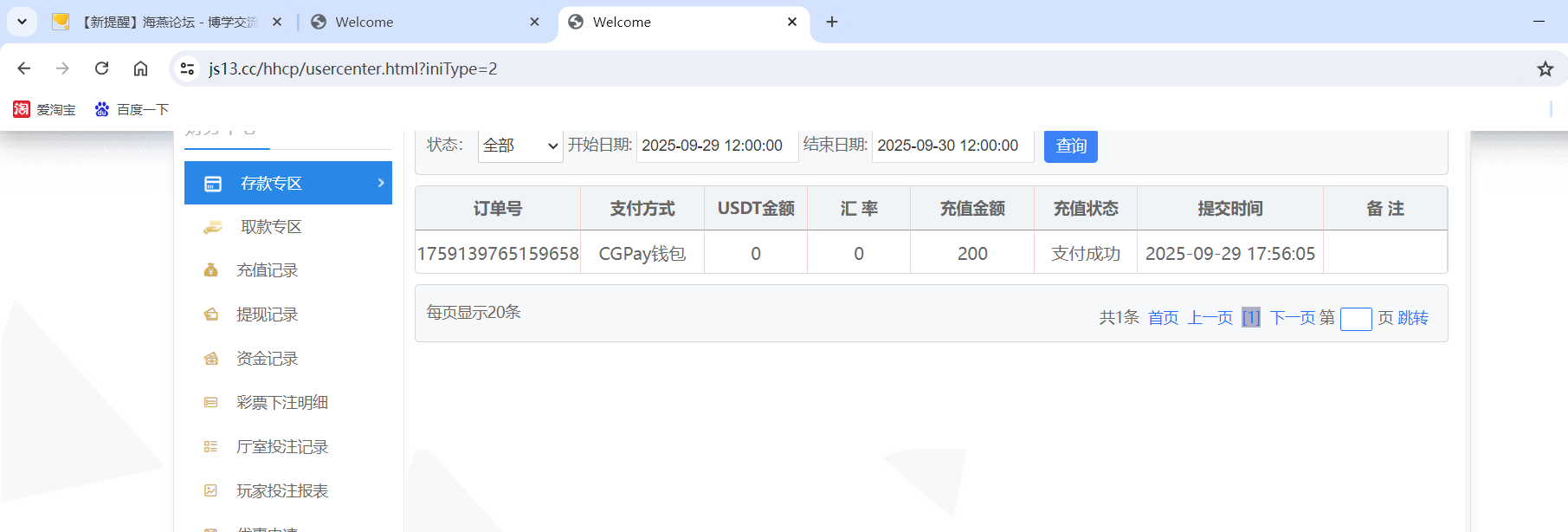Click the browser back arrow
Screen dimensions: 1568x532
[24, 68]
